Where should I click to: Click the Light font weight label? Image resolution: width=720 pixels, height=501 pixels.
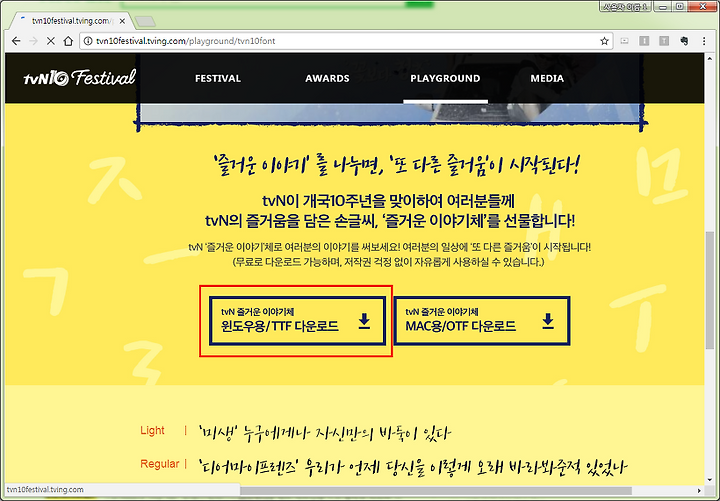(152, 430)
